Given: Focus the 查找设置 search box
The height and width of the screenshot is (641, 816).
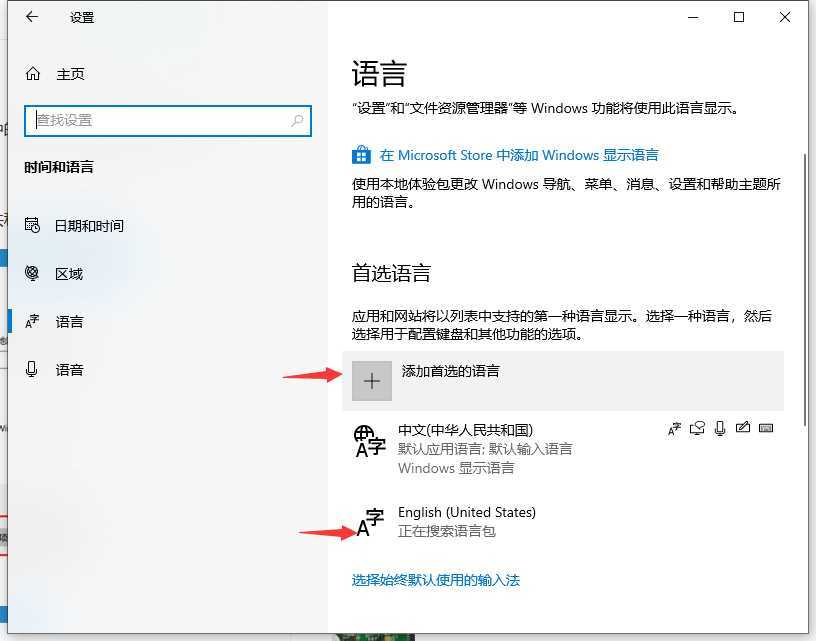Looking at the screenshot, I should (x=168, y=121).
